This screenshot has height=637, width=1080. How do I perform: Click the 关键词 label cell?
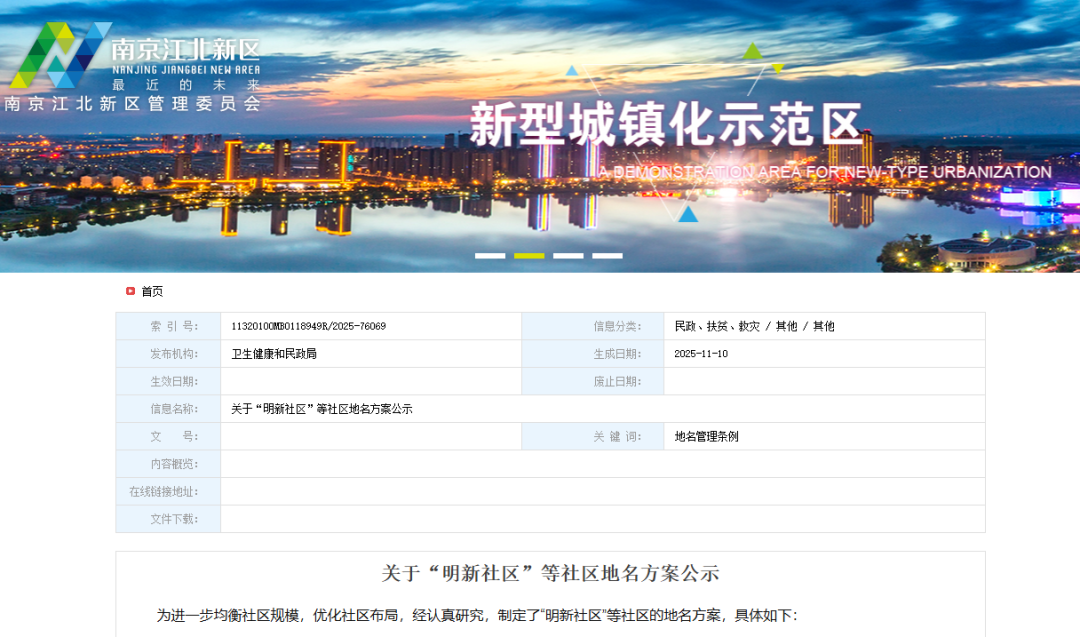(593, 437)
